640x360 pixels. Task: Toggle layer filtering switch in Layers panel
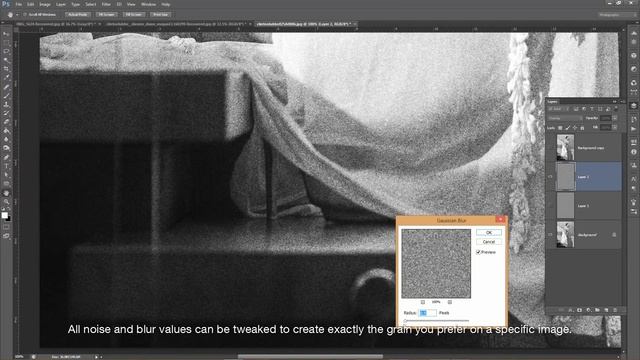pyautogui.click(x=616, y=109)
